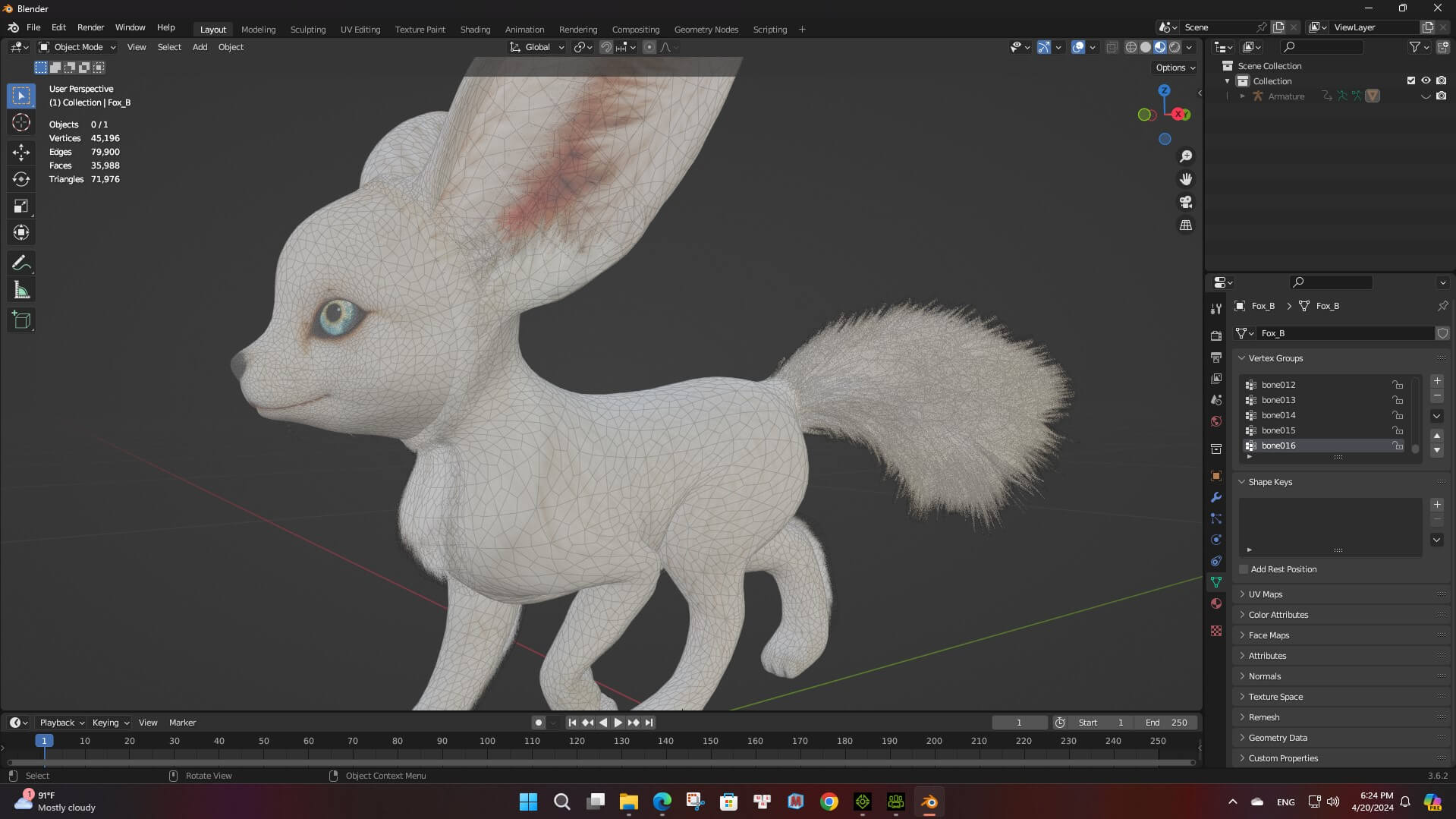Toggle Collection exclude checkbox in outliner

pos(1411,80)
